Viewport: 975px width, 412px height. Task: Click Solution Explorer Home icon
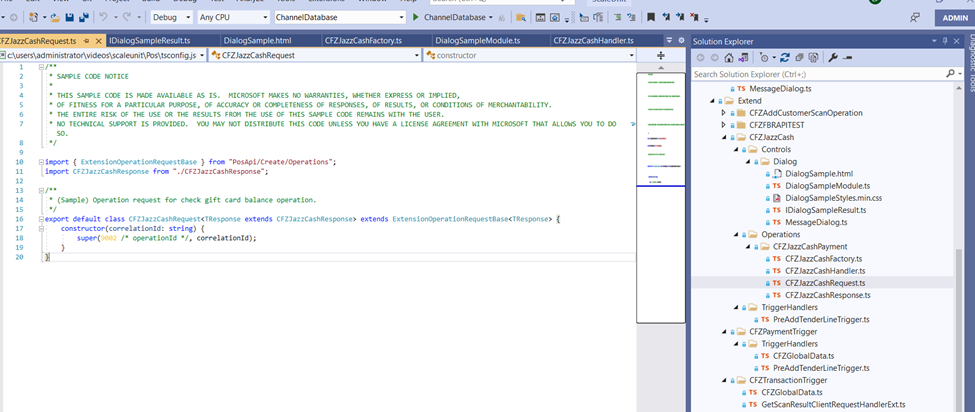click(x=729, y=58)
